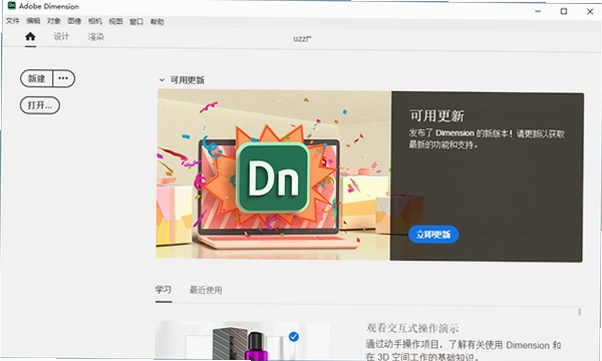The height and width of the screenshot is (361, 602).
Task: Go to the Home icon tab
Action: 30,36
